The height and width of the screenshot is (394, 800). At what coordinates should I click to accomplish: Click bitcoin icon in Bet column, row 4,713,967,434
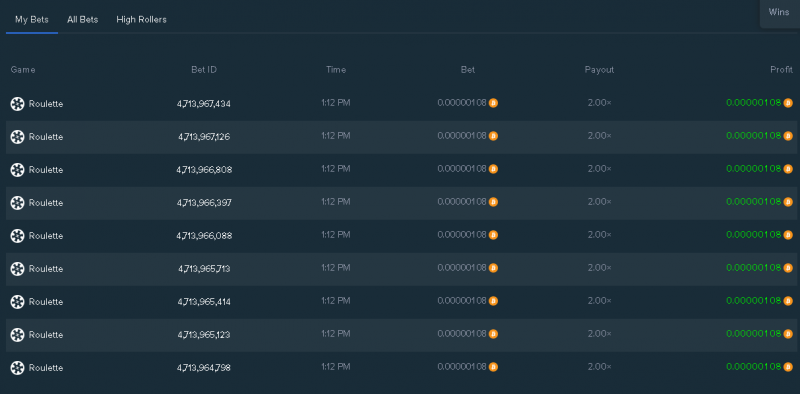493,103
